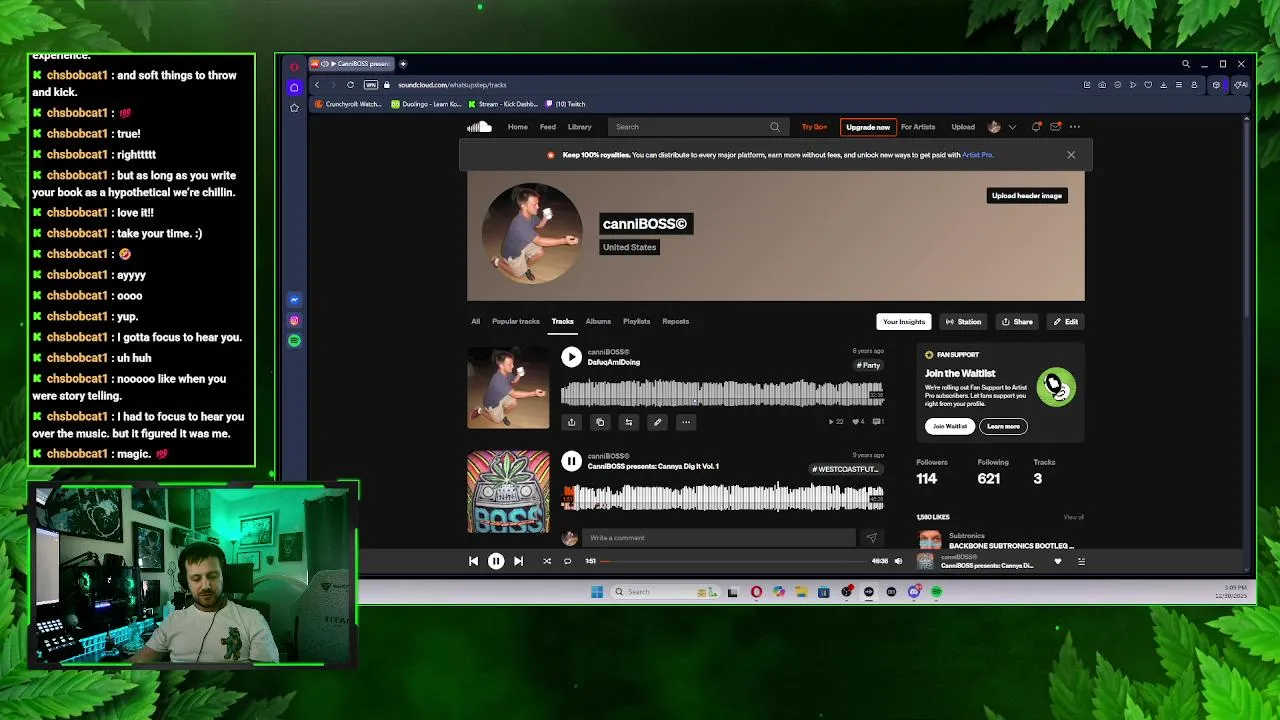The image size is (1280, 720).
Task: Like the currently playing track heart icon
Action: (1058, 562)
